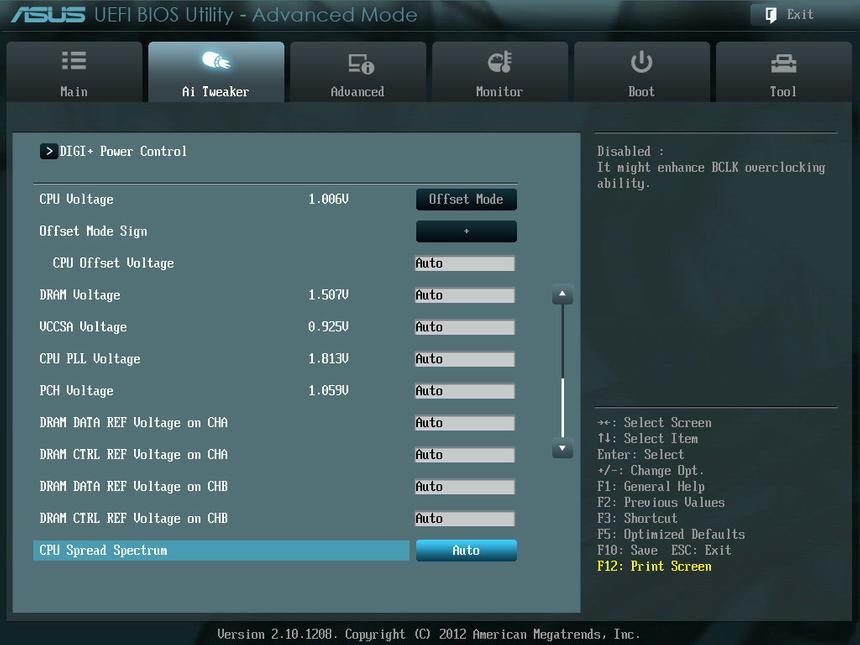Viewport: 860px width, 645px height.
Task: Click the F12: Print Screen hint
Action: tap(654, 567)
